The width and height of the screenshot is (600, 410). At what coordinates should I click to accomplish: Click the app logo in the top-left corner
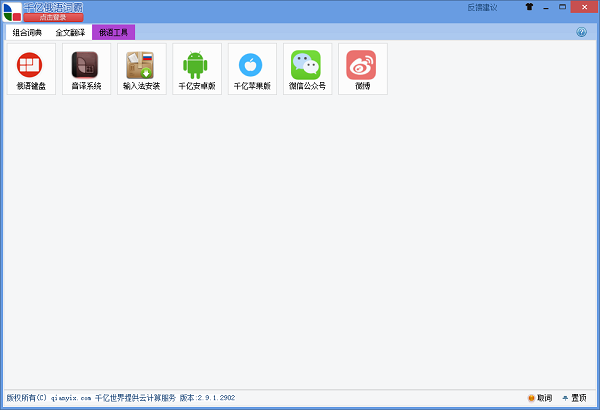click(x=11, y=11)
